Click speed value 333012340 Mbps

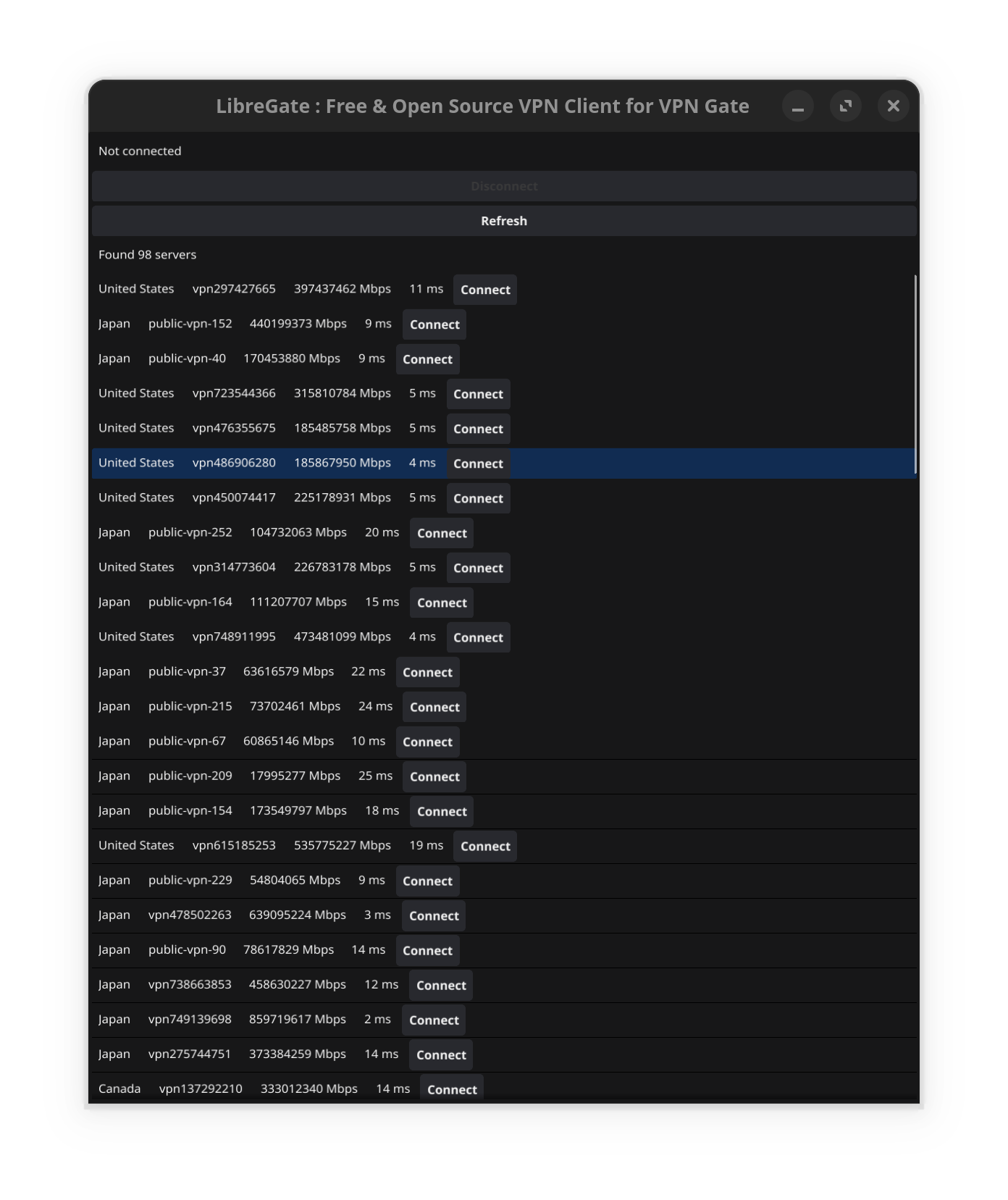(309, 1088)
